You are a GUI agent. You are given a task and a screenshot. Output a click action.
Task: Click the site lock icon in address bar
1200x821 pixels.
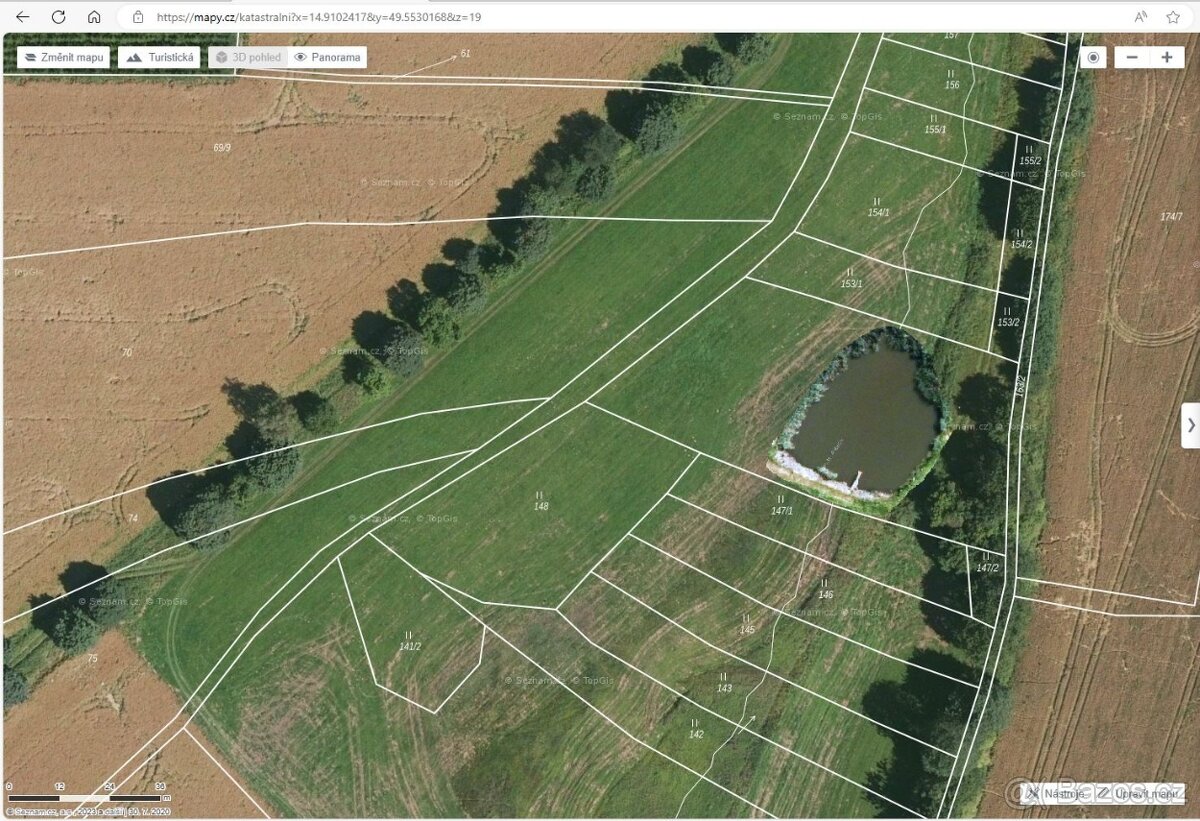coord(138,17)
